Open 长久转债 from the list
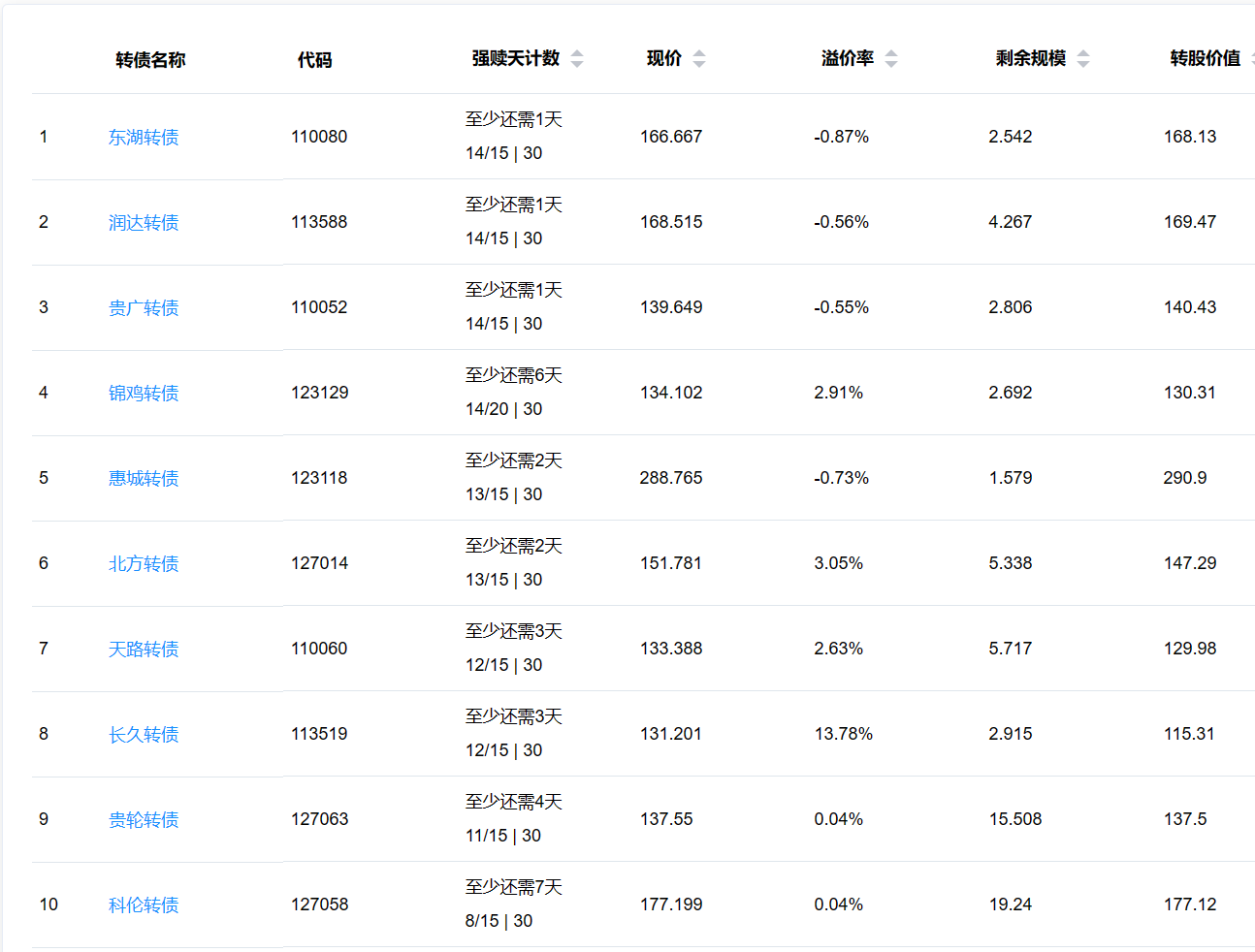 point(144,735)
